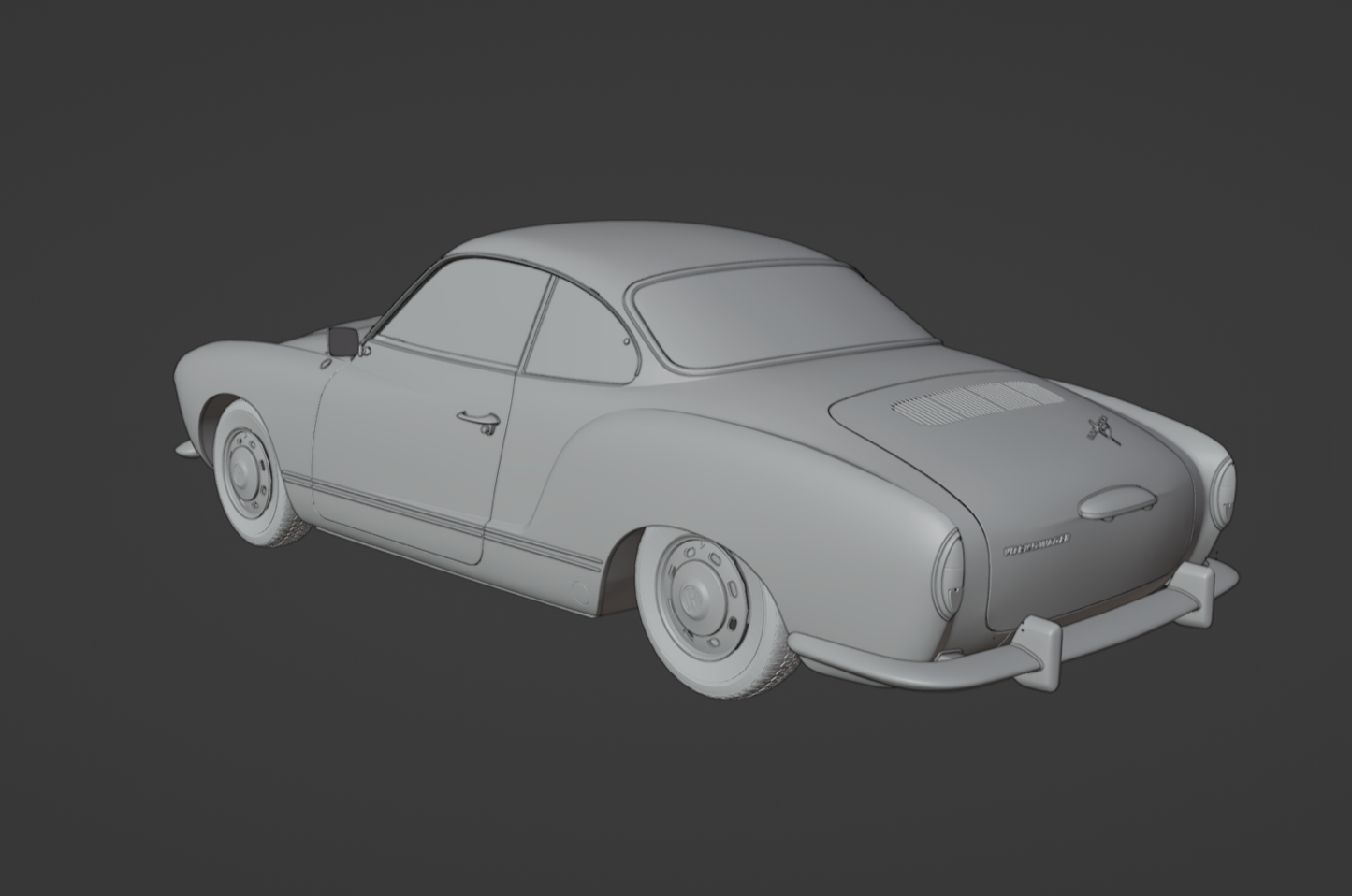Click the round jack point cover on the sill
This screenshot has height=896, width=1352.
pos(581,592)
